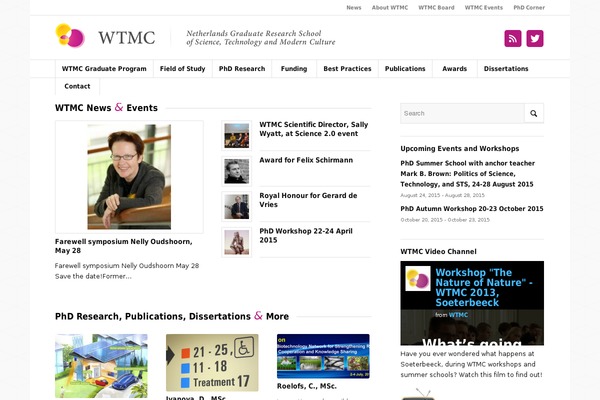This screenshot has width=600, height=400.
Task: Click Netherlands Graduate Research School tagline
Action: click(x=261, y=38)
